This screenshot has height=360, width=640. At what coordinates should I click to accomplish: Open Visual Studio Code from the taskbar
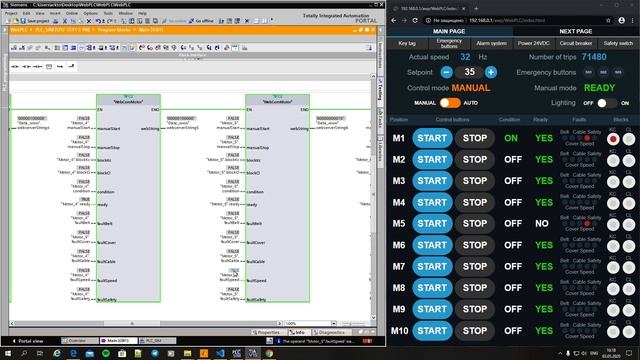(220, 353)
